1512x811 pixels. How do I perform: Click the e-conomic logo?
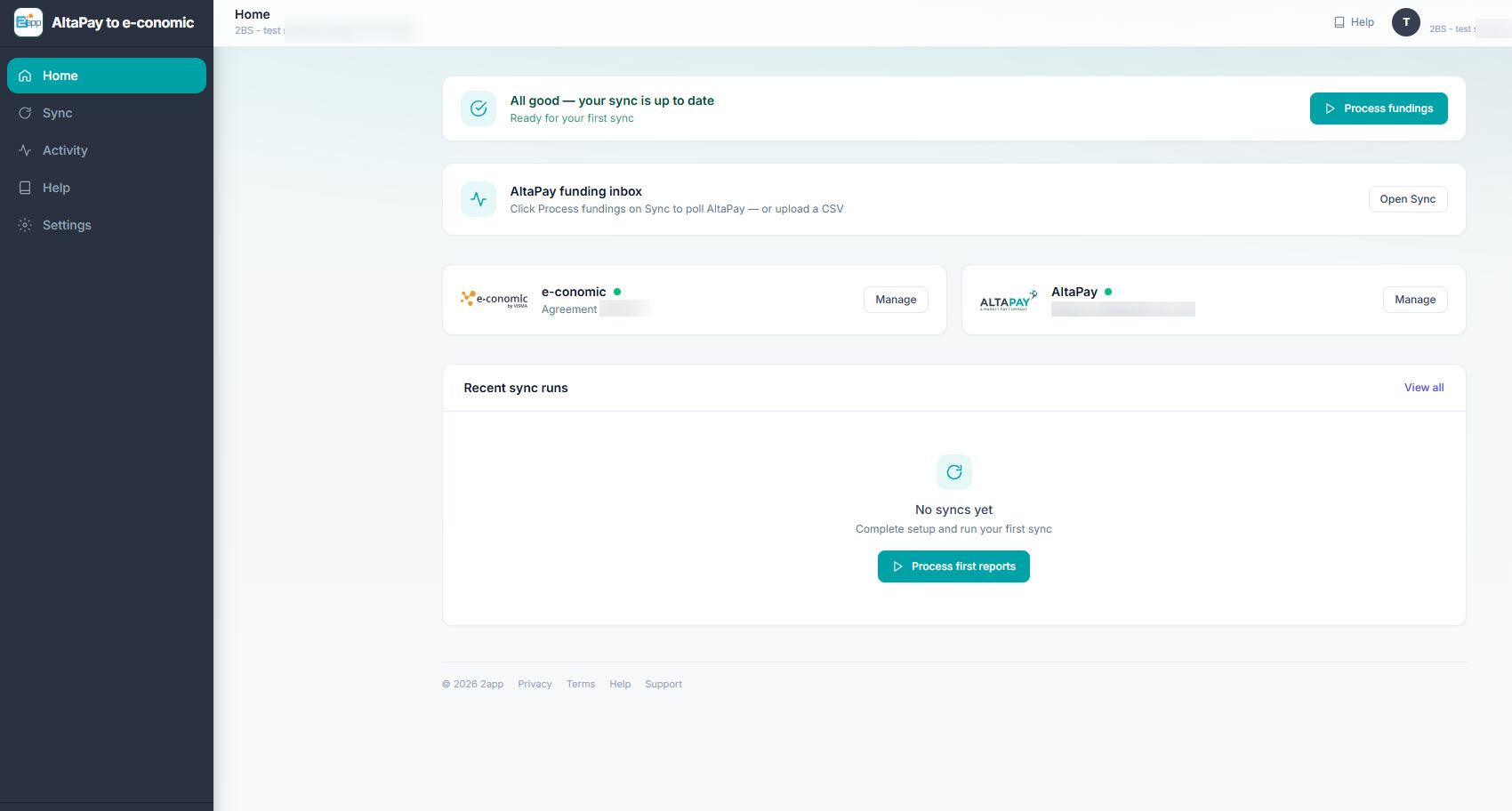pyautogui.click(x=494, y=300)
